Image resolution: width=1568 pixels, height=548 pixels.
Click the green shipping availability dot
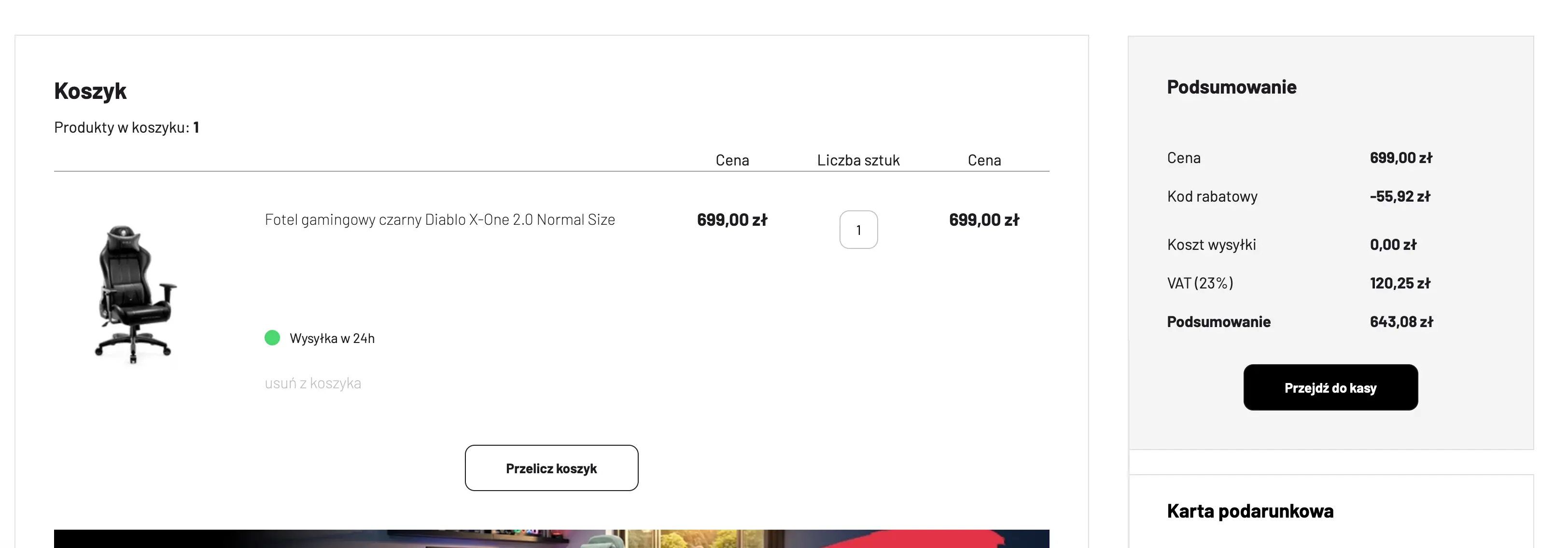pos(272,338)
